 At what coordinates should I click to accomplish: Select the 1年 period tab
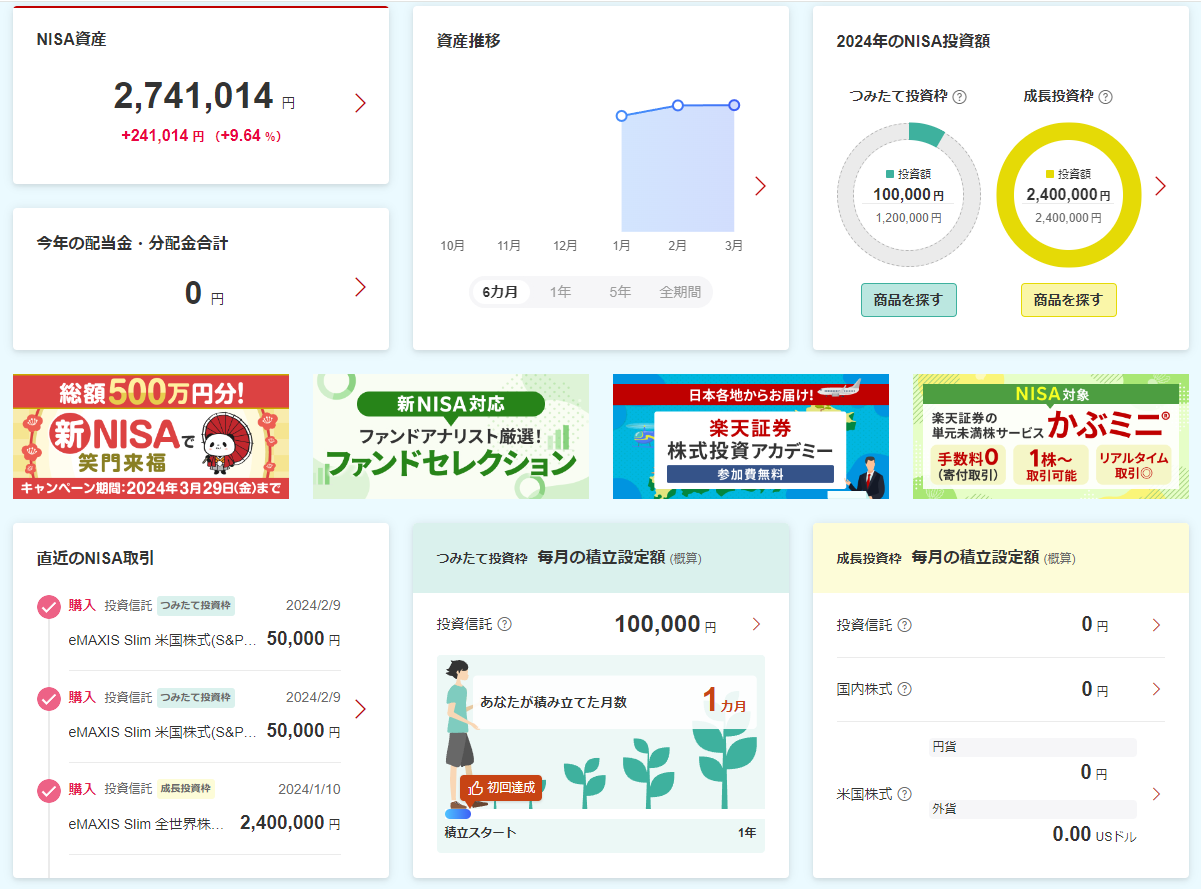coord(560,292)
